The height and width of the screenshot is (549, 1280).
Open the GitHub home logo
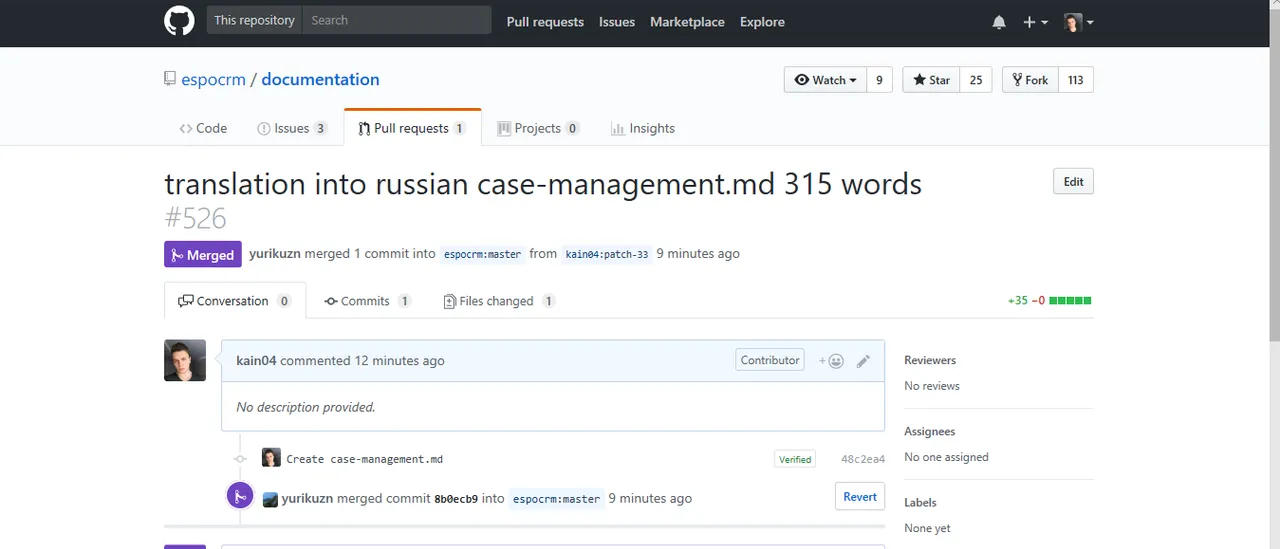click(x=179, y=21)
